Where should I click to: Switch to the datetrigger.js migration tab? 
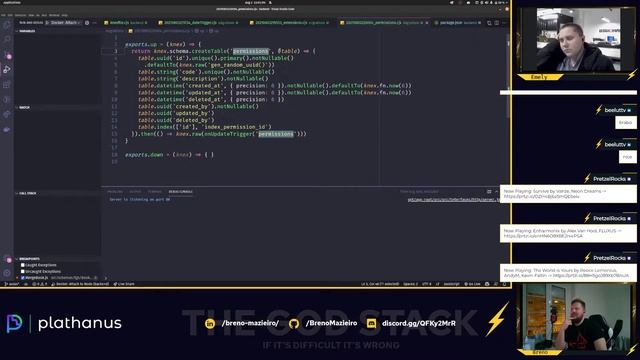198,23
